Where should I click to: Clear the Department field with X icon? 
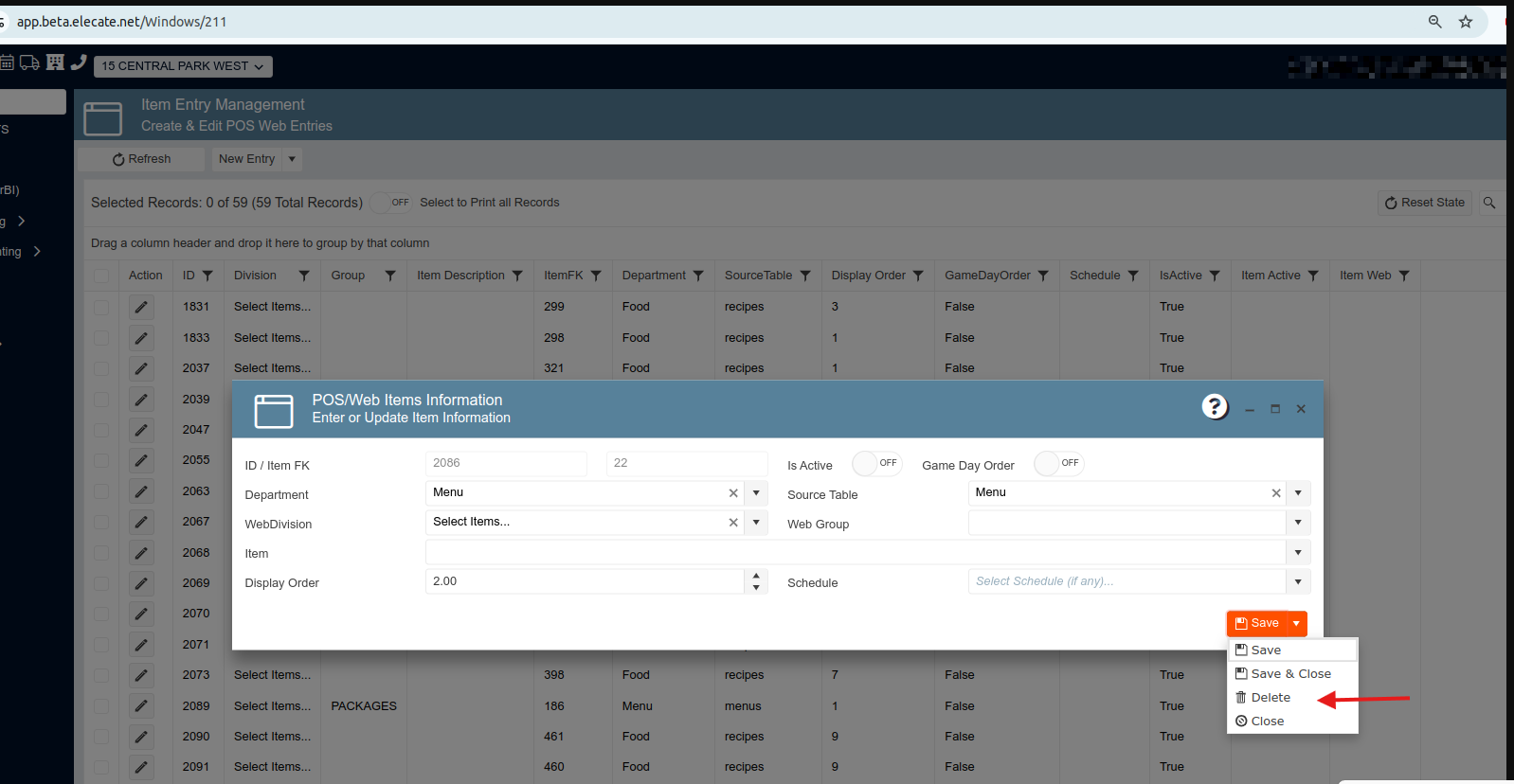(x=733, y=493)
